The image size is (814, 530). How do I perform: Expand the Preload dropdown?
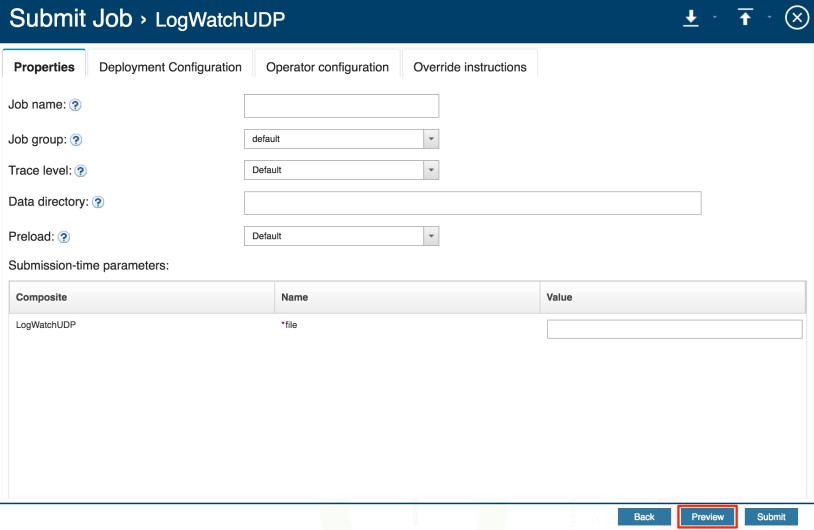[x=431, y=236]
